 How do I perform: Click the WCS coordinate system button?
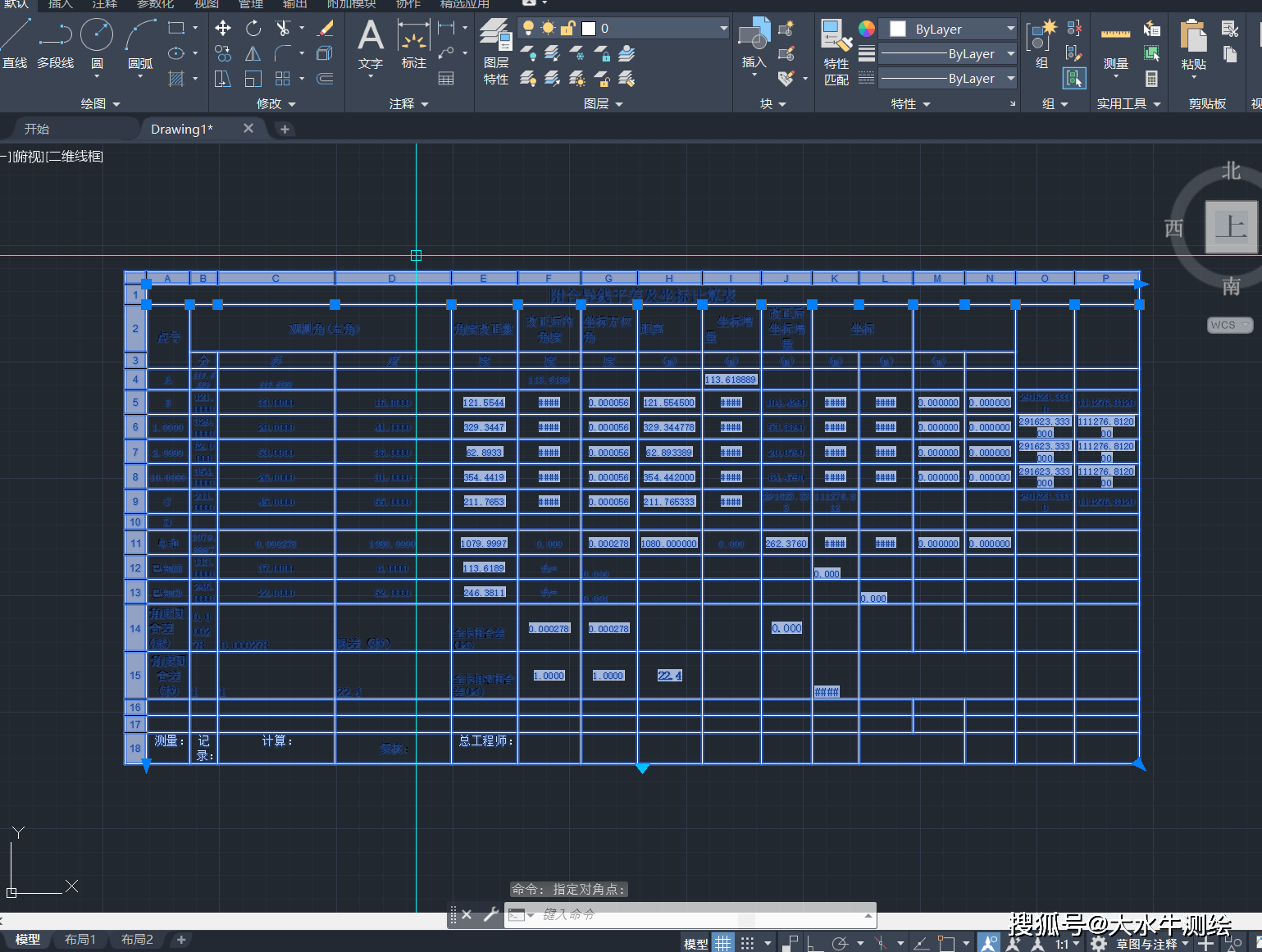click(x=1229, y=325)
